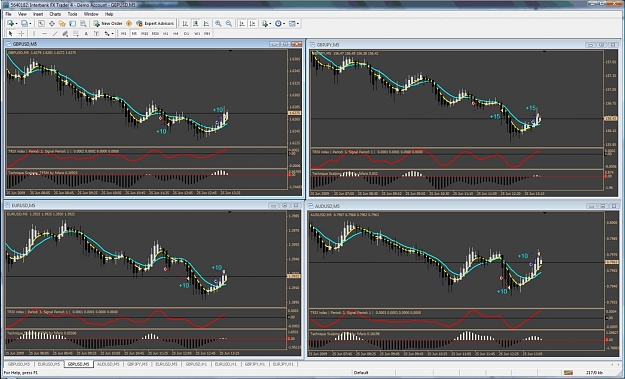
Task: Show the Market Watch panel
Action: (x=41, y=24)
